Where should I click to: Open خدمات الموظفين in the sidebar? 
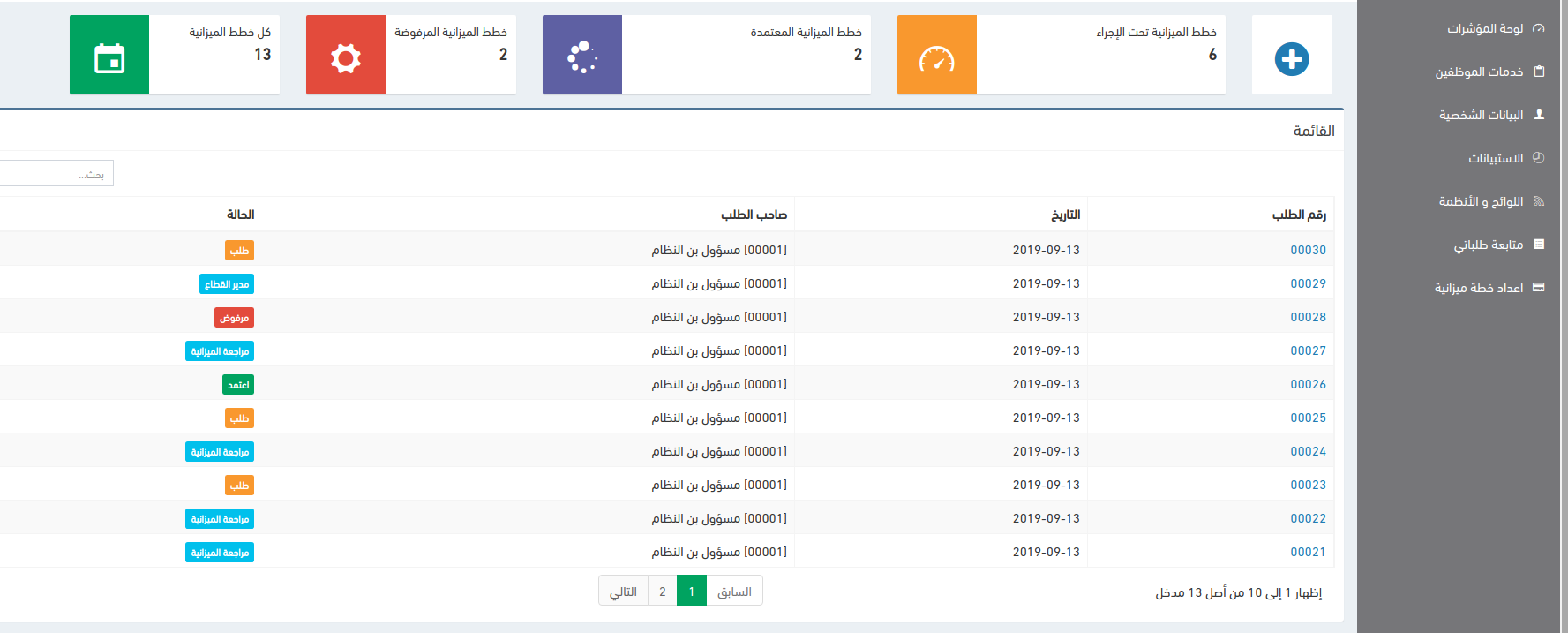click(x=1479, y=72)
